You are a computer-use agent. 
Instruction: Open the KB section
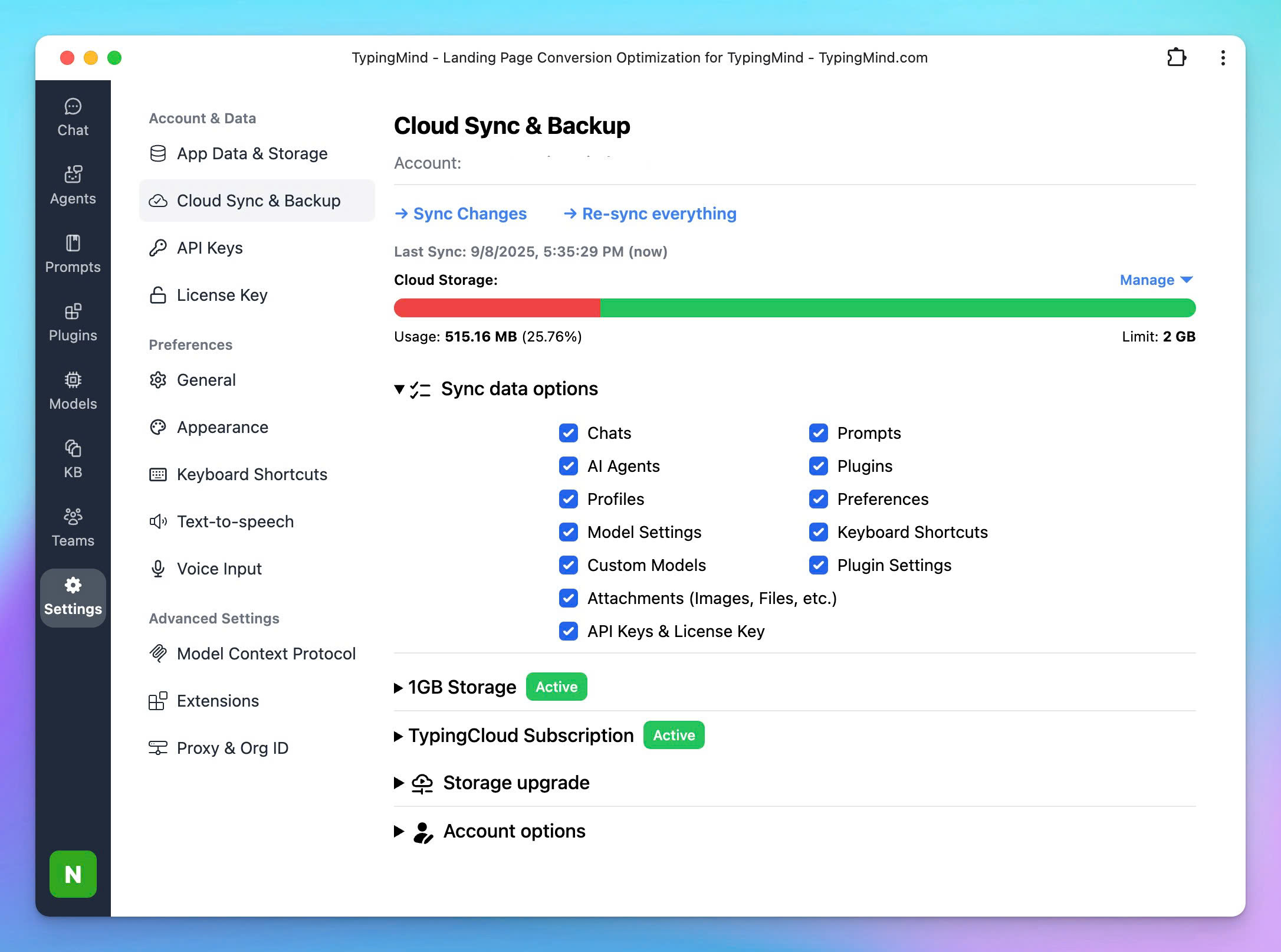(x=73, y=458)
